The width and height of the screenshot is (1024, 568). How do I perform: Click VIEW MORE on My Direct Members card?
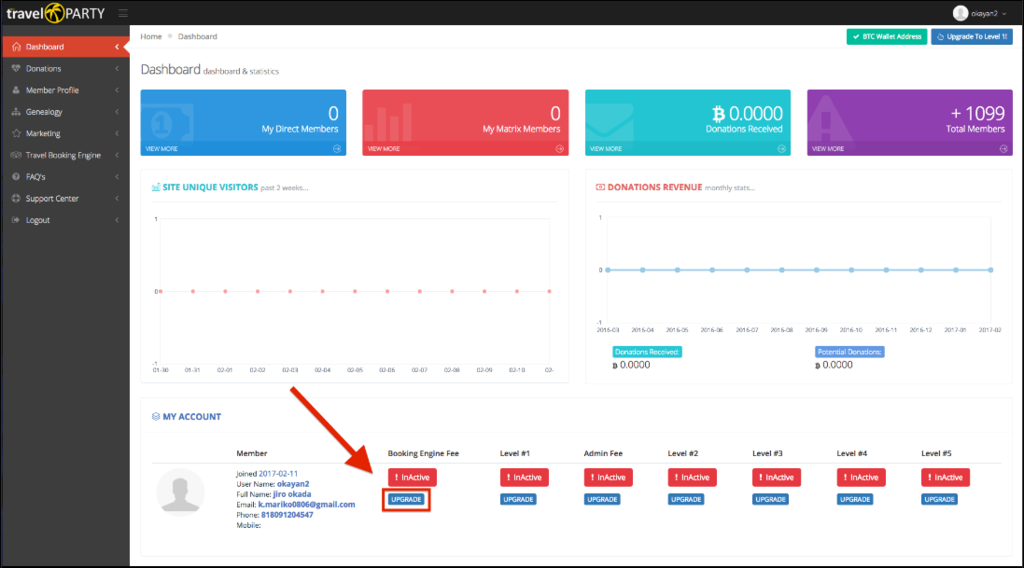[x=162, y=149]
